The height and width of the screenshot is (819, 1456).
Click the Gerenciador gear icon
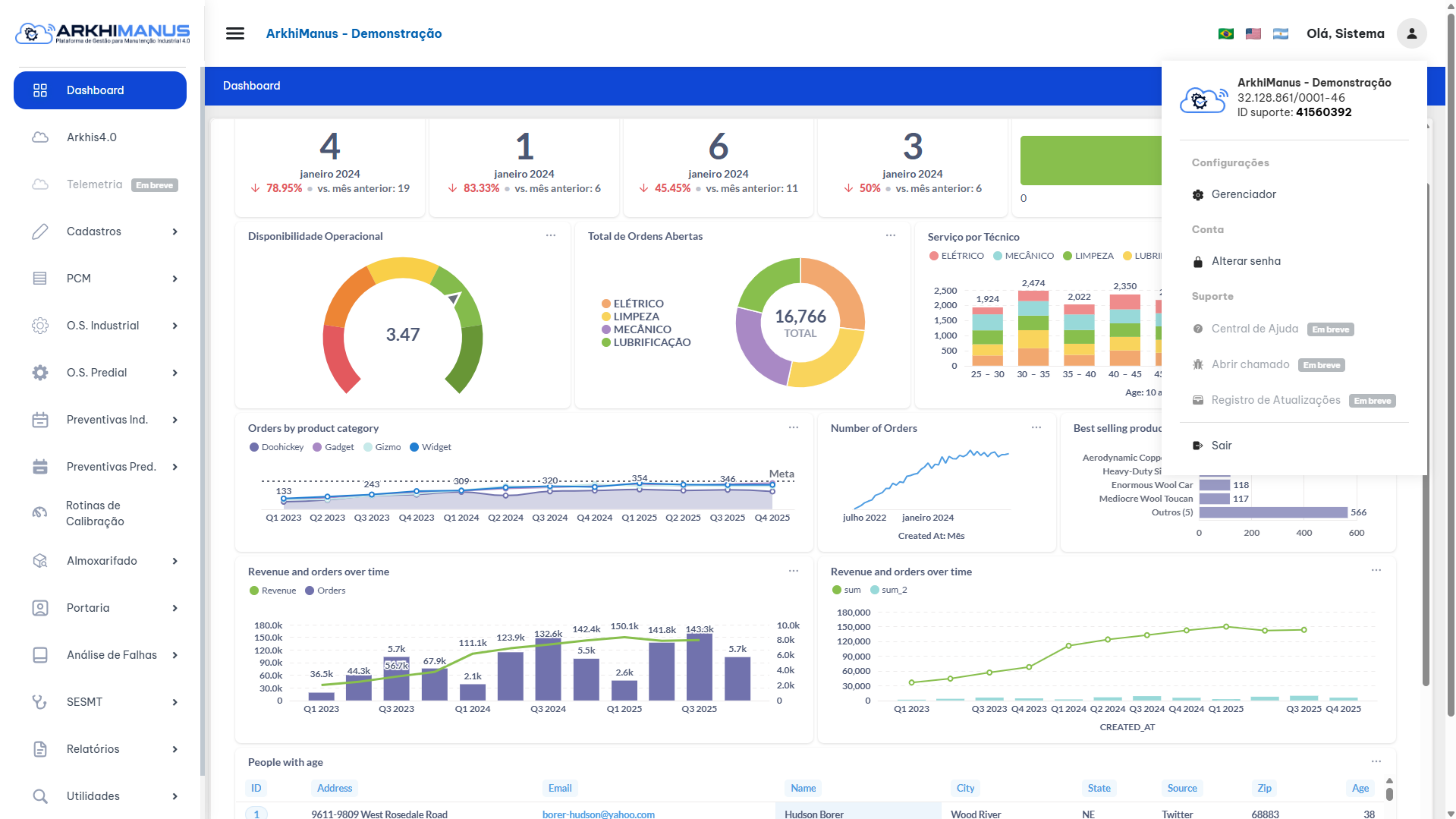1198,194
